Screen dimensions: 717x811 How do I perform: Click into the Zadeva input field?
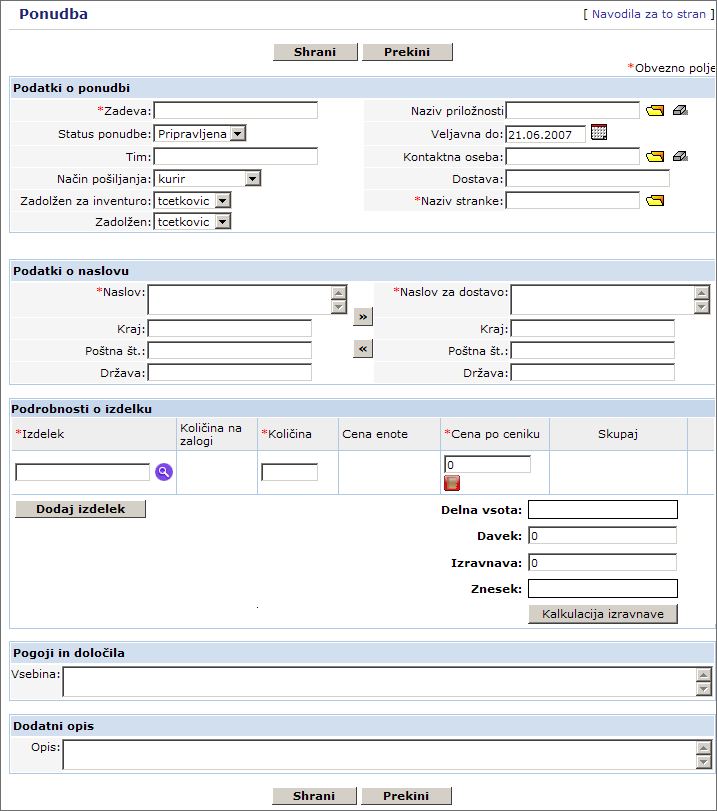(x=235, y=111)
